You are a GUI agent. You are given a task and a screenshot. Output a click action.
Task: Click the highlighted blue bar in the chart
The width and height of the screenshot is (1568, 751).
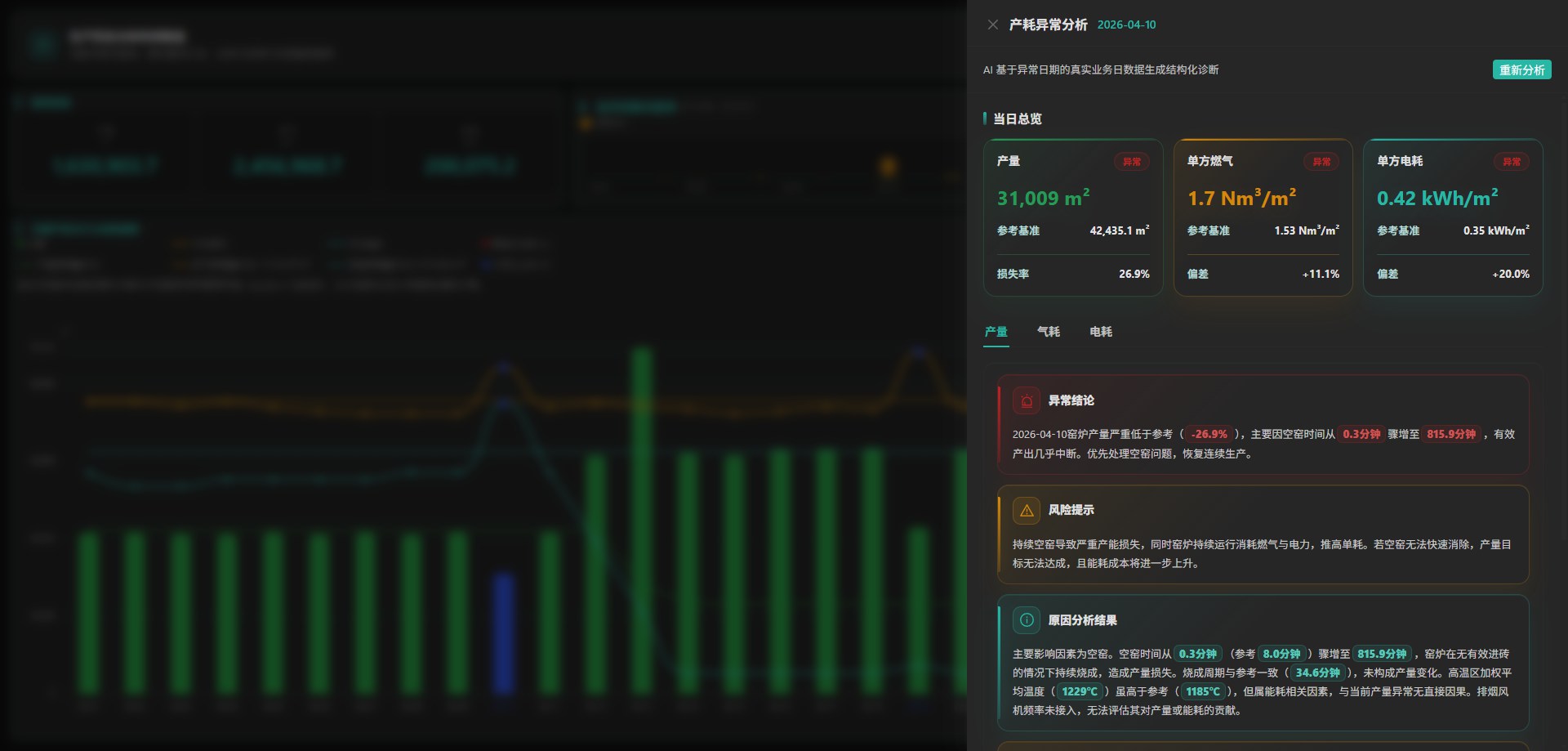(504, 633)
